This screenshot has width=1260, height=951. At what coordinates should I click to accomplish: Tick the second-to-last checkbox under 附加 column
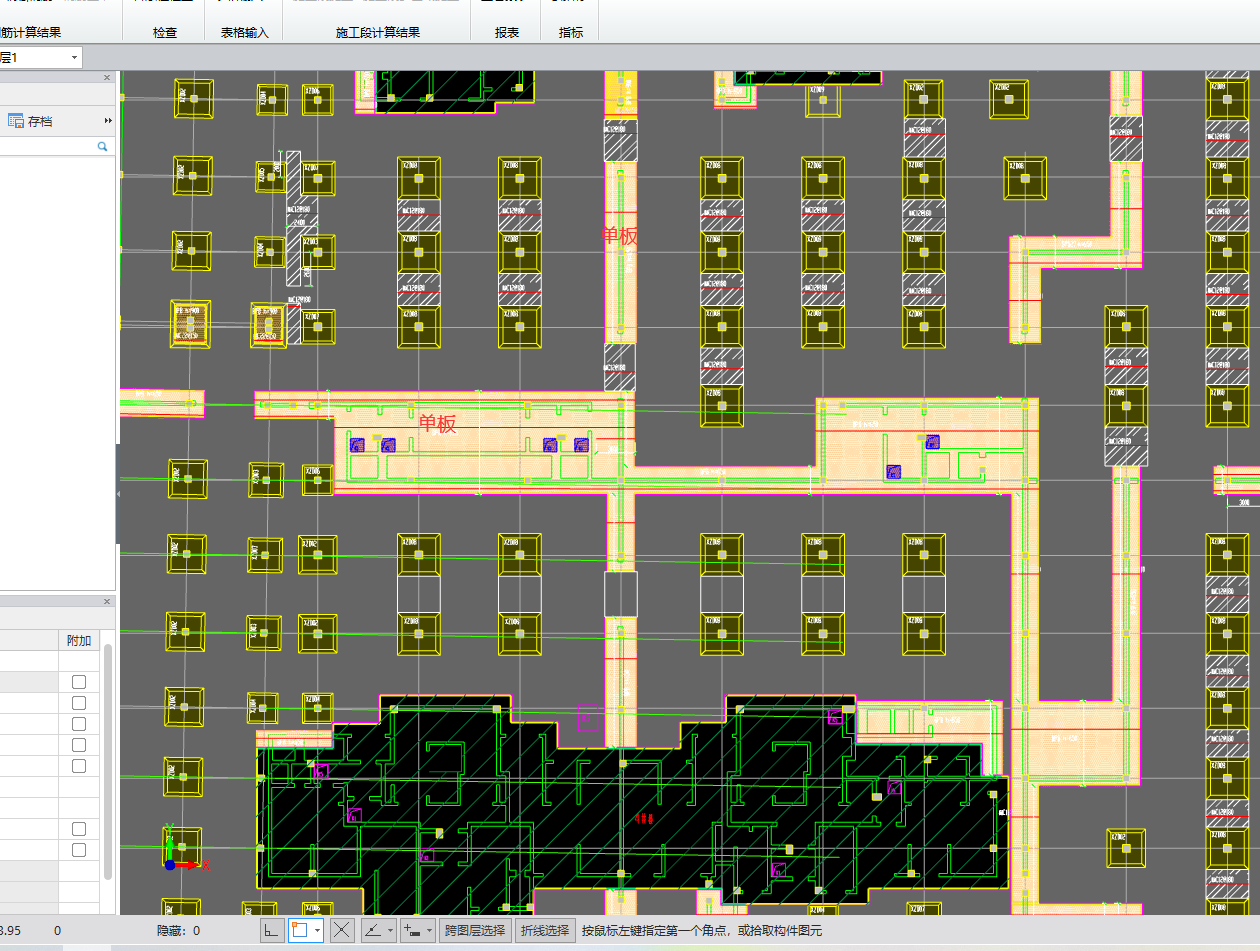point(79,829)
